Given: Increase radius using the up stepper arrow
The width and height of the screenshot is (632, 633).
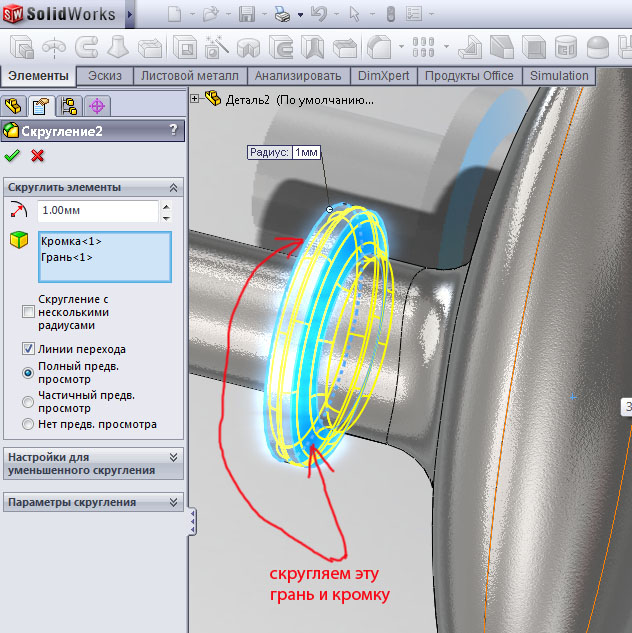Looking at the screenshot, I should (166, 206).
